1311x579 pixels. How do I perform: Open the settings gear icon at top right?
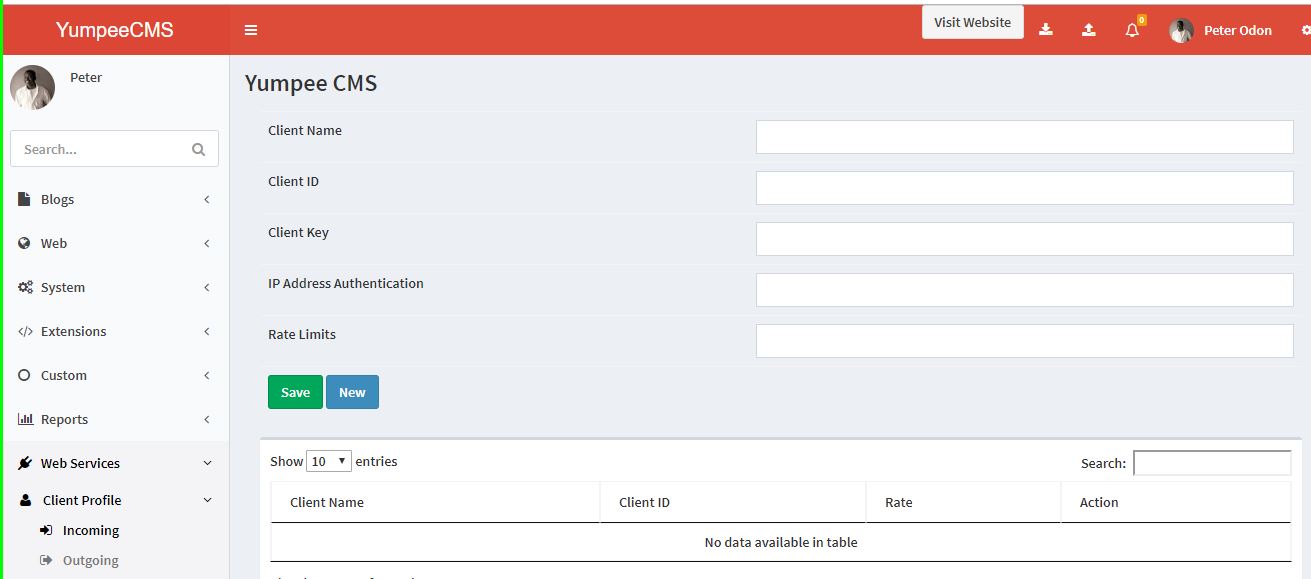point(1306,31)
